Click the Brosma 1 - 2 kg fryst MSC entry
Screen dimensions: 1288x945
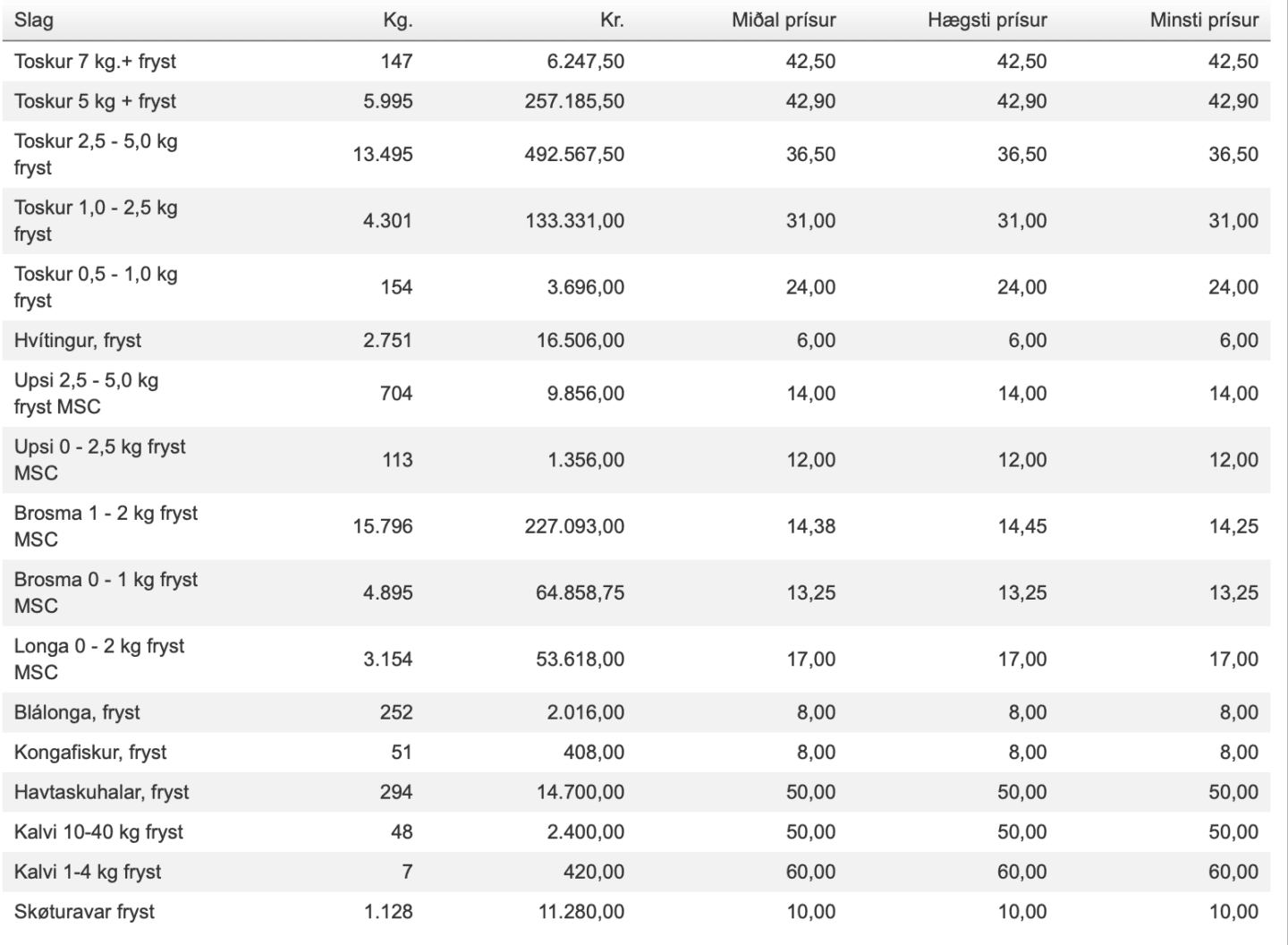(x=106, y=526)
